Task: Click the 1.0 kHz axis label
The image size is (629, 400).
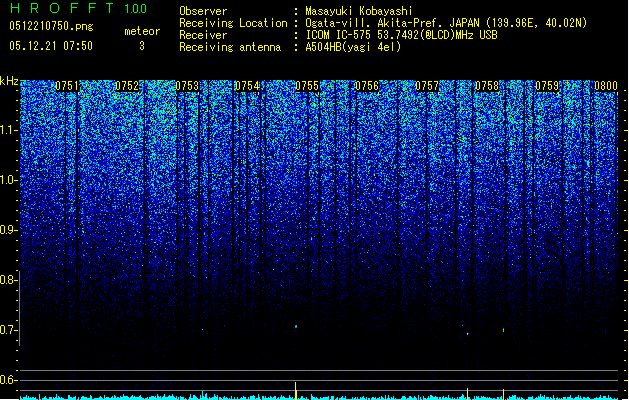Action: point(9,180)
